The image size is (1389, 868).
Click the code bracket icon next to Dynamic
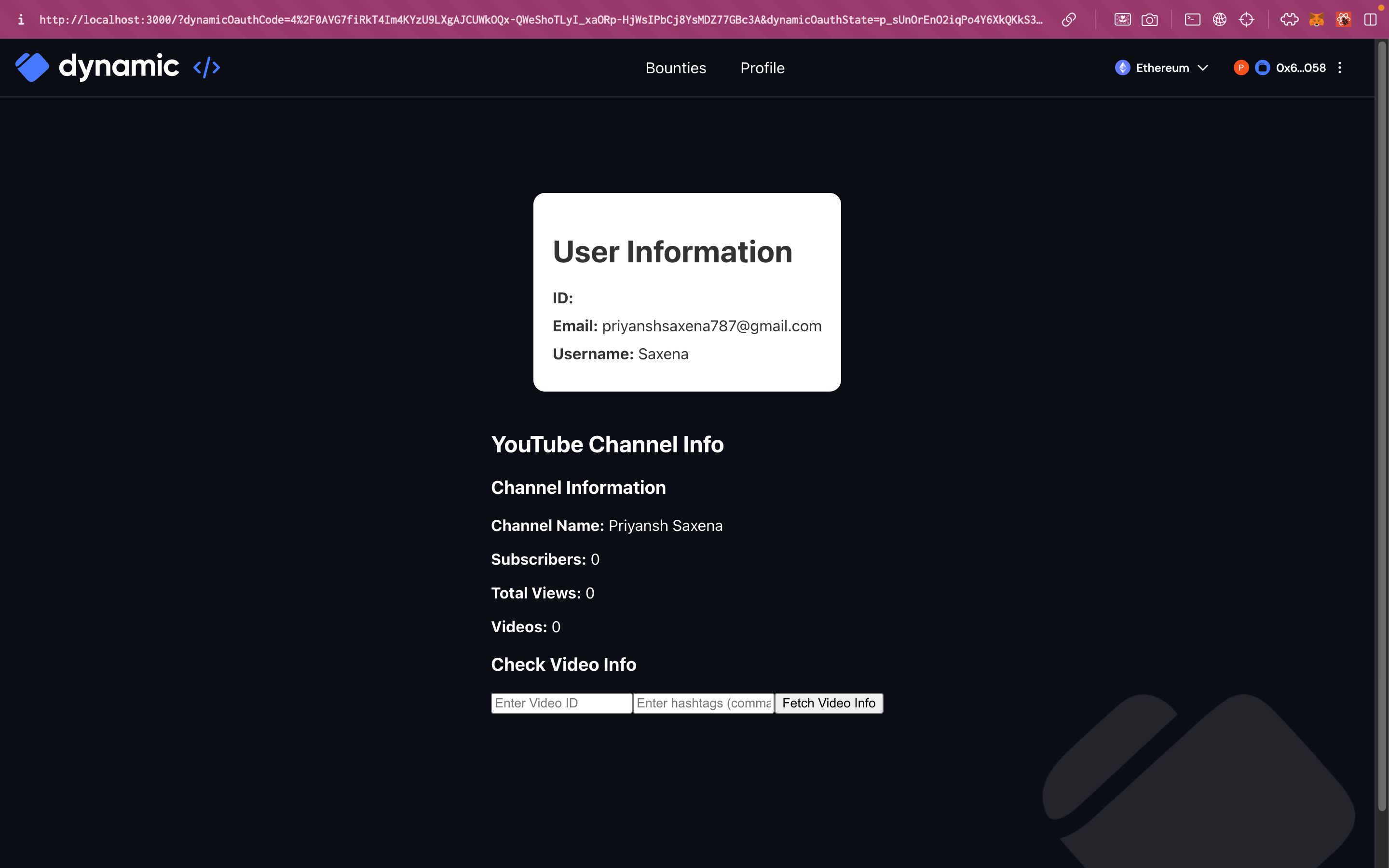point(206,67)
